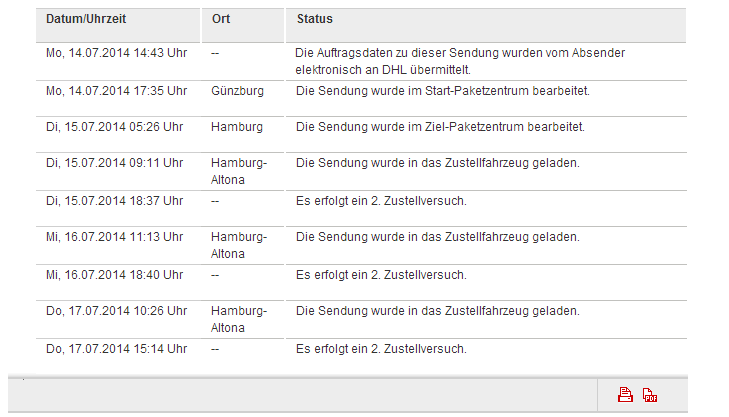Click the Auftragsdaten elektronisch übermittelt status
729x417 pixels.
coord(467,61)
